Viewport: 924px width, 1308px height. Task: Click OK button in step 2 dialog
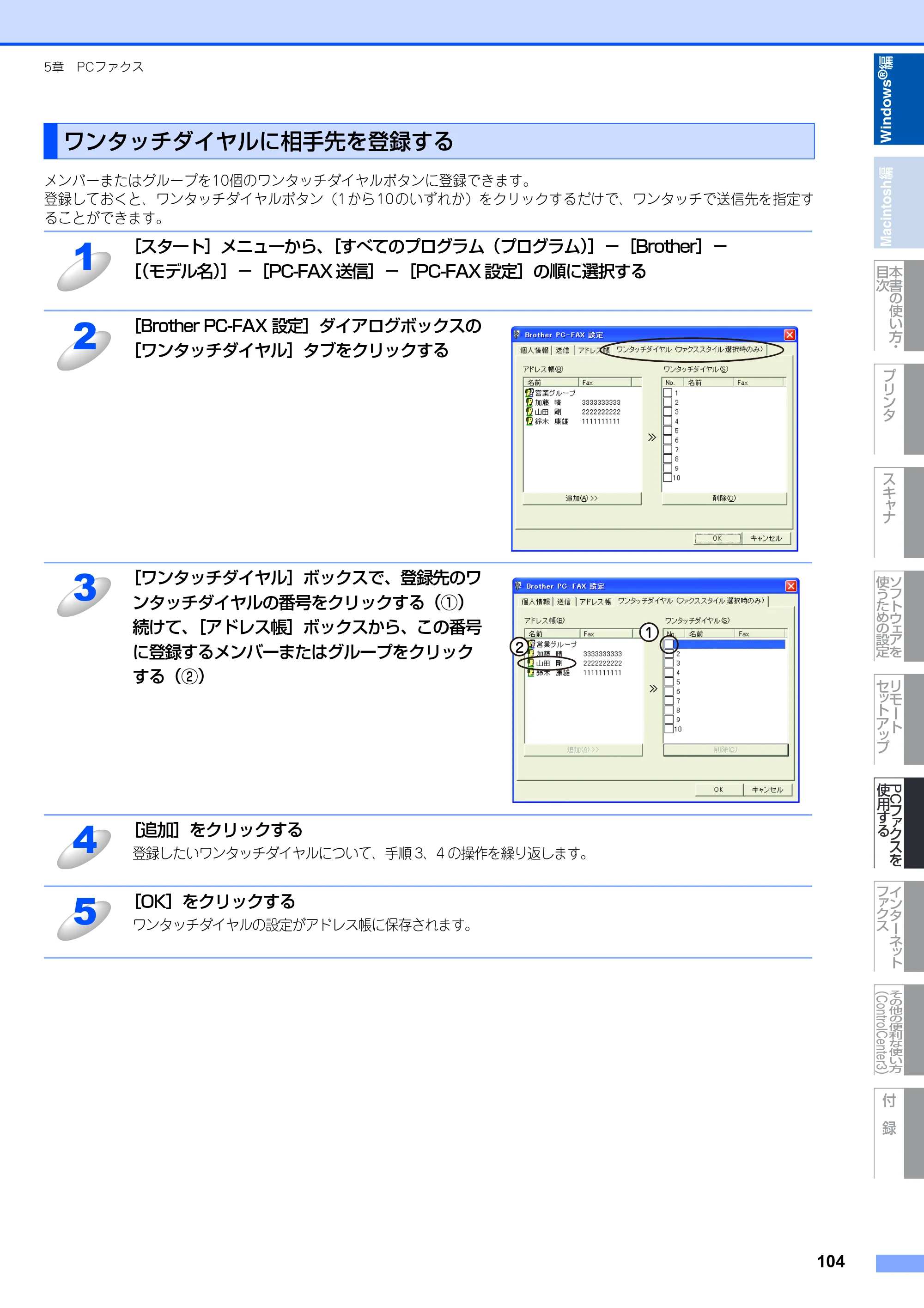coord(717,538)
